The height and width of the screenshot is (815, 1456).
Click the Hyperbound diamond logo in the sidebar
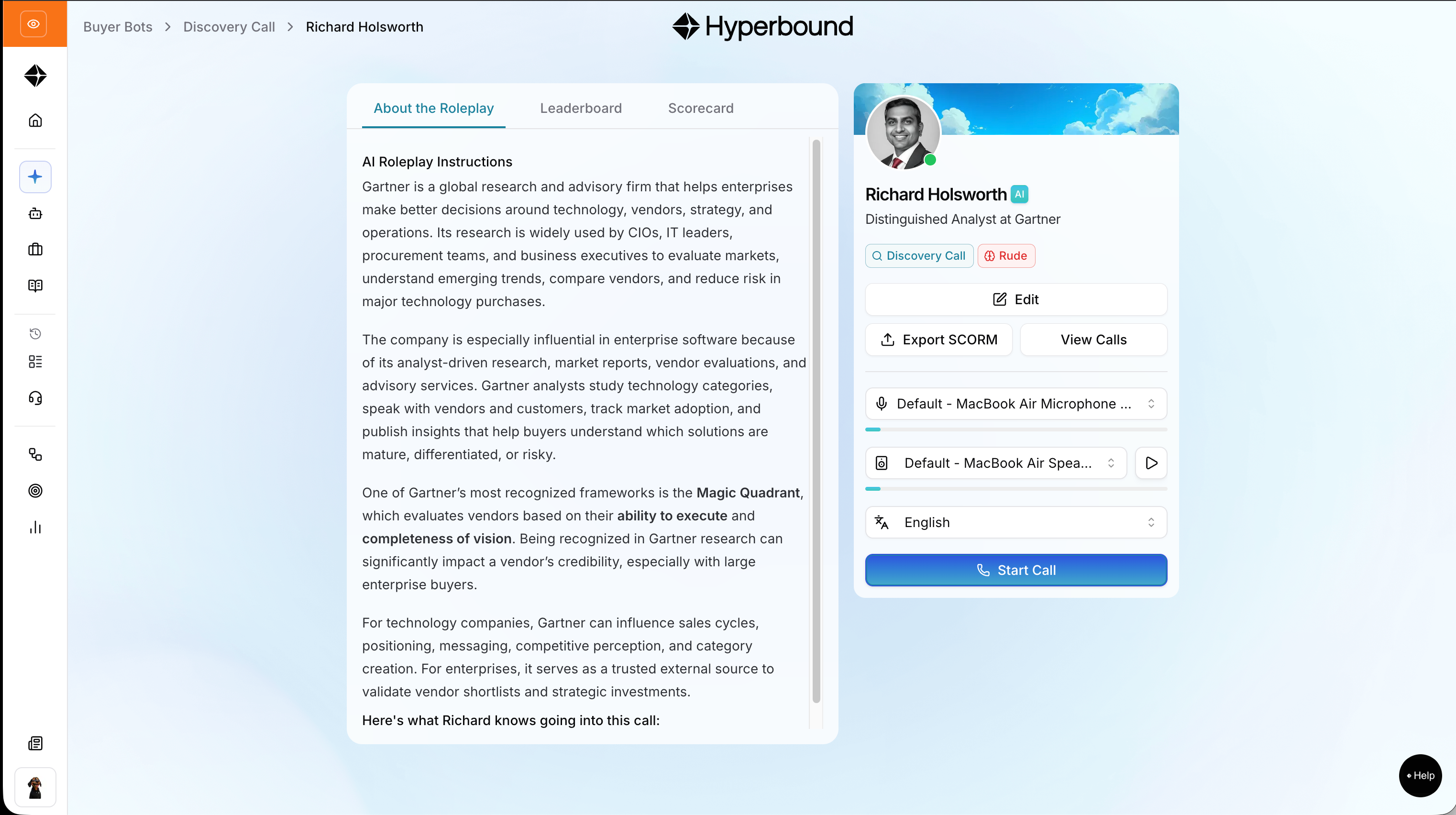pyautogui.click(x=35, y=76)
